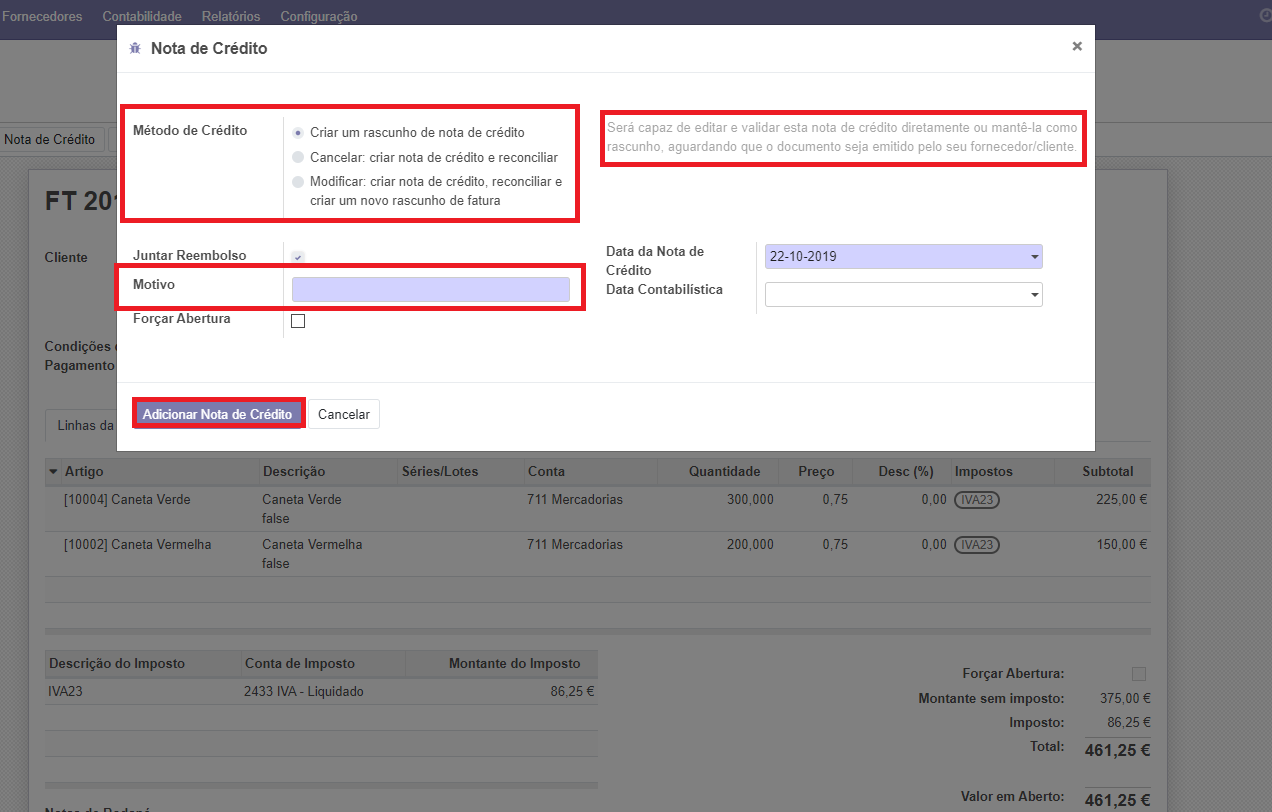Screen dimensions: 1272x812
Task: Click the debug bug icon in dialog header
Action: [x=135, y=48]
